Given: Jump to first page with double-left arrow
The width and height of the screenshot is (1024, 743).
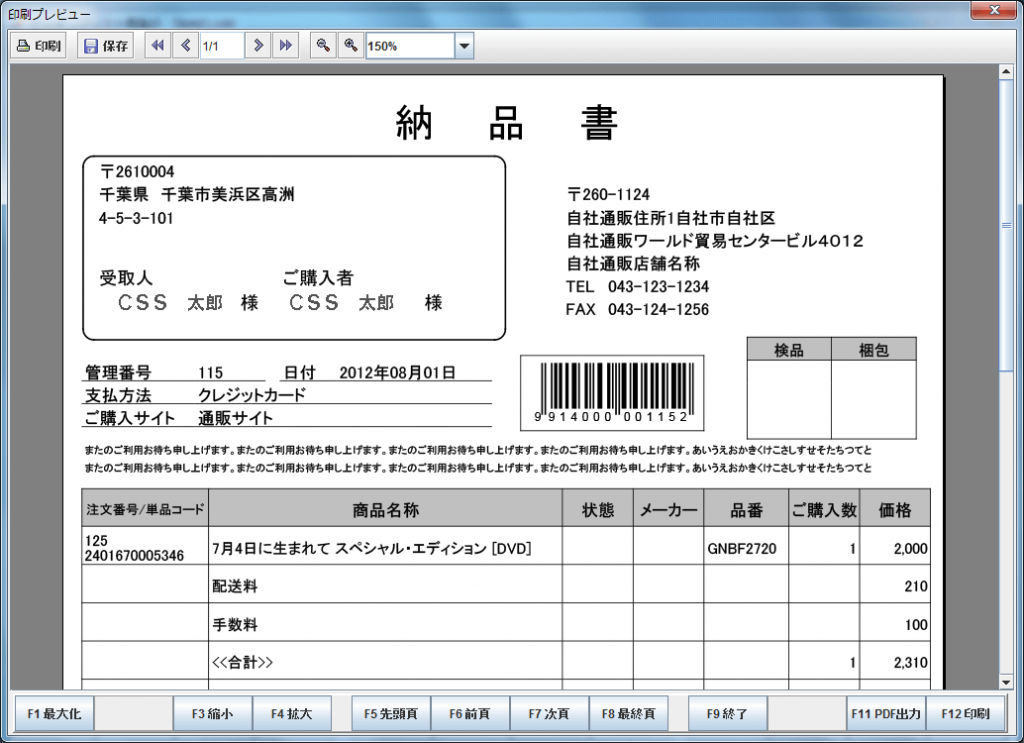Looking at the screenshot, I should [157, 46].
